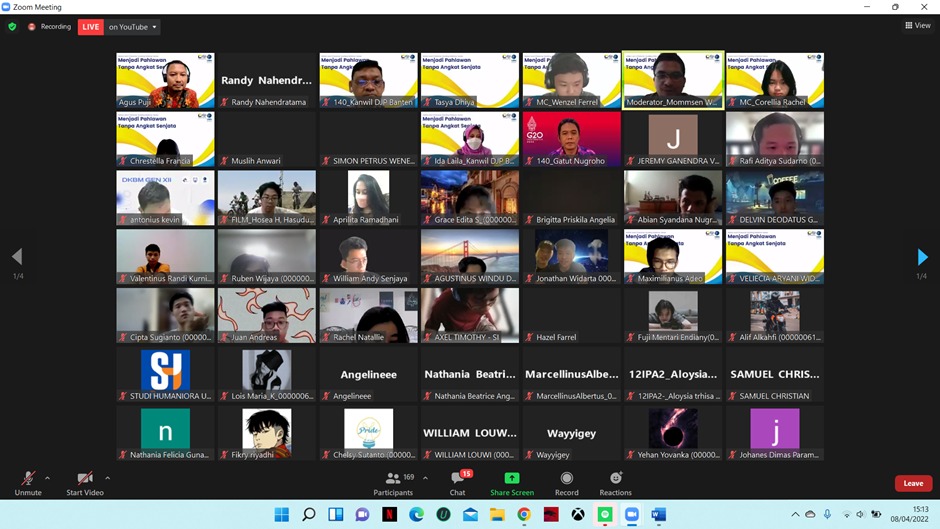Open the 'on YouTube' live stream dropdown
Screen dimensions: 940x529
click(x=133, y=27)
